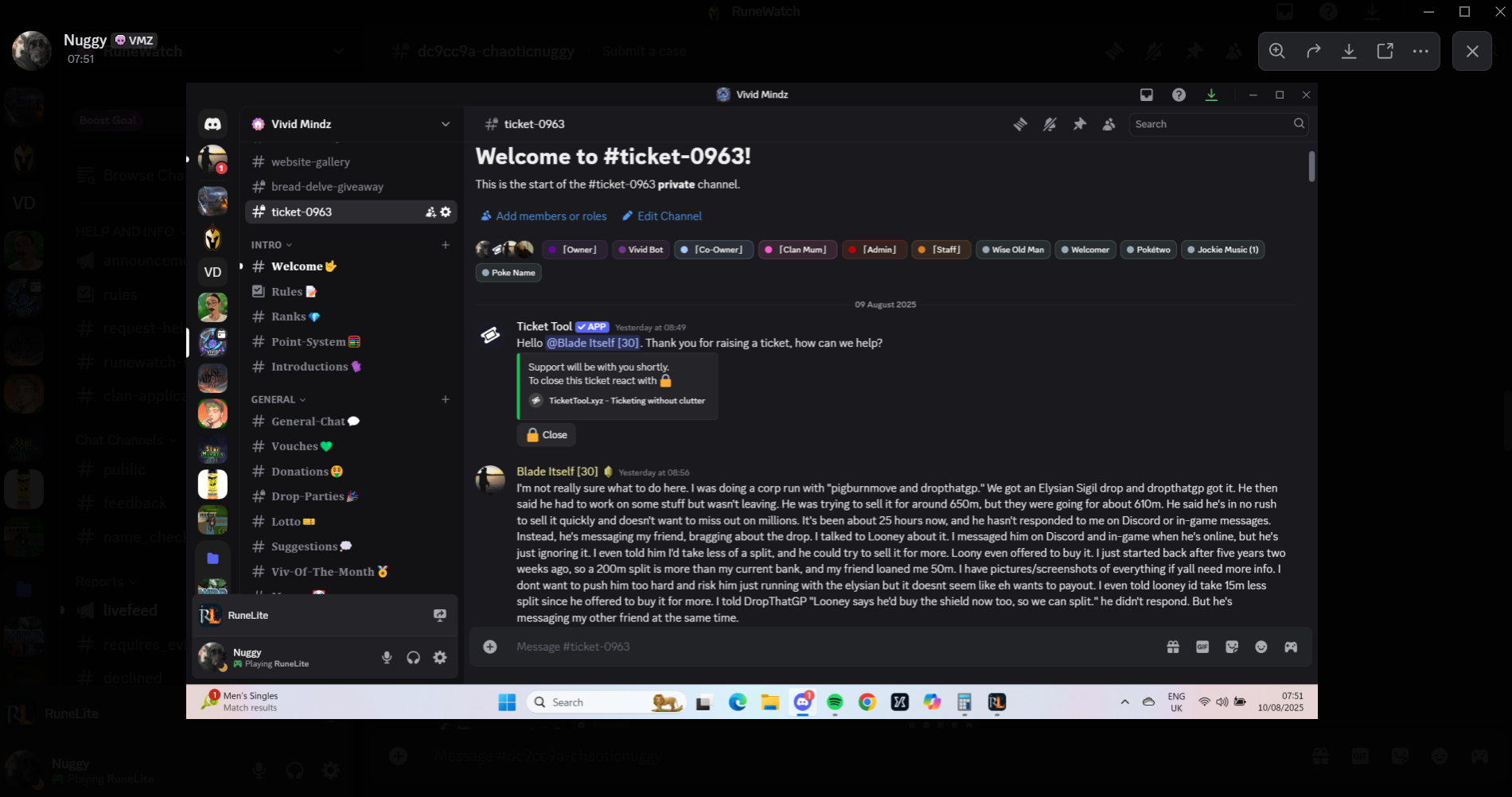Download the image from the viewer toolbar
Viewport: 1512px width, 797px height.
tap(1349, 51)
